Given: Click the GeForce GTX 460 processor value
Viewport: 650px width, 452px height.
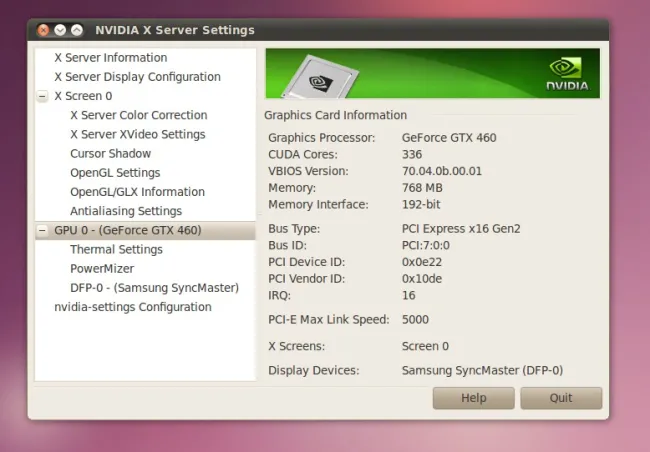Looking at the screenshot, I should [x=449, y=138].
